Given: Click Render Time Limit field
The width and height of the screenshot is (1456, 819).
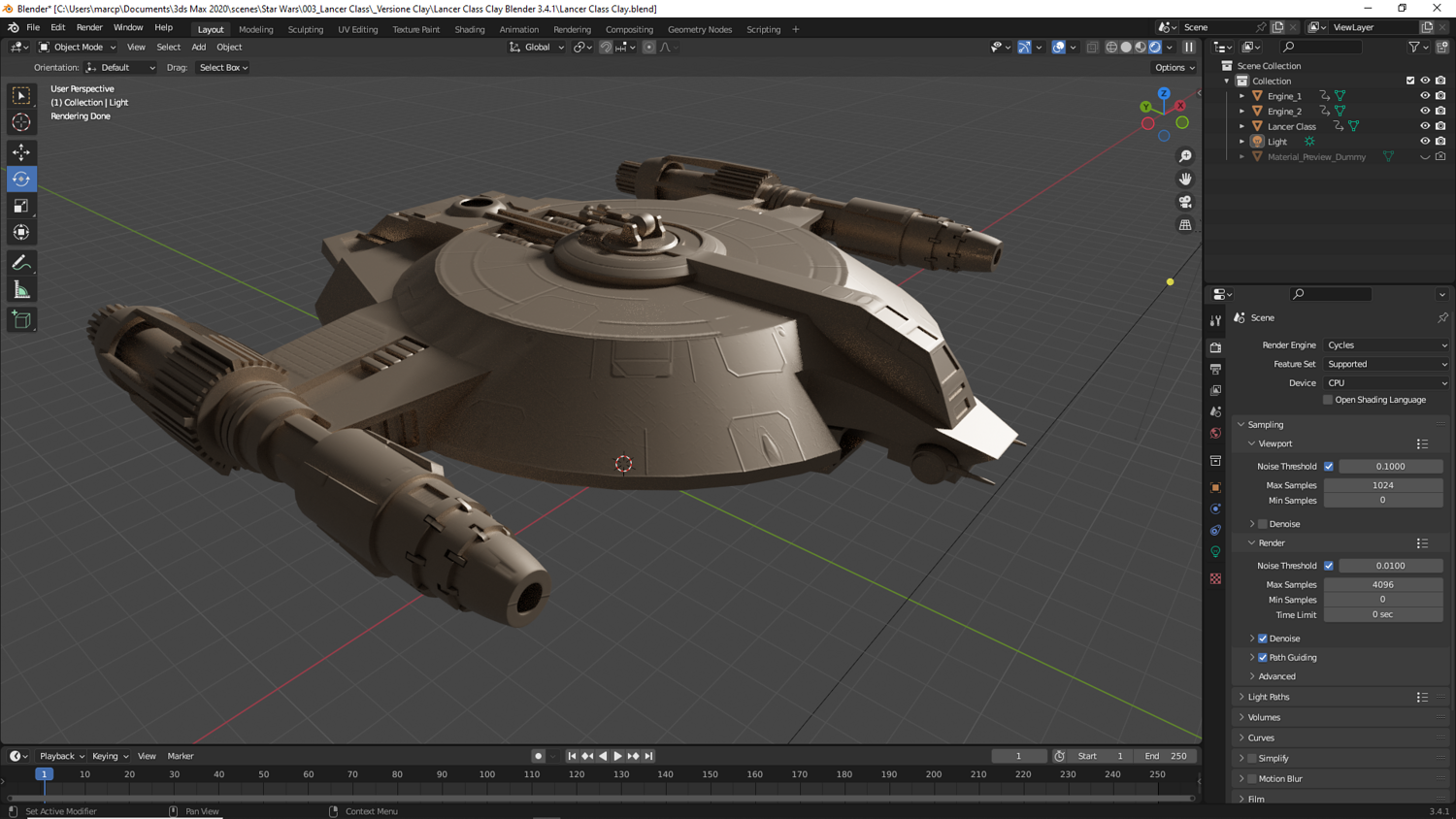Looking at the screenshot, I should (x=1383, y=614).
